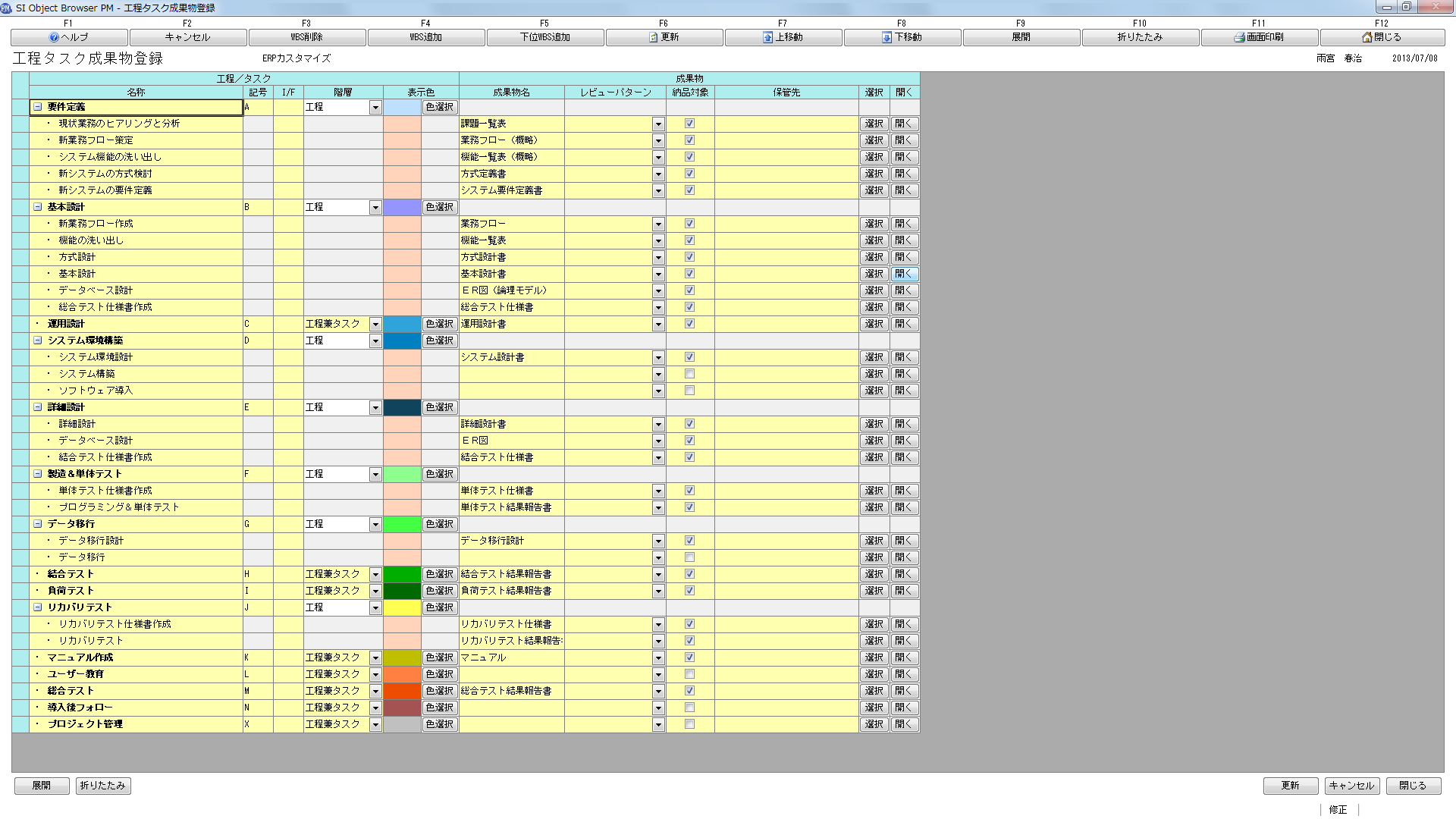Click the bottom-right キャンセル button
1456x819 pixels.
point(1351,786)
